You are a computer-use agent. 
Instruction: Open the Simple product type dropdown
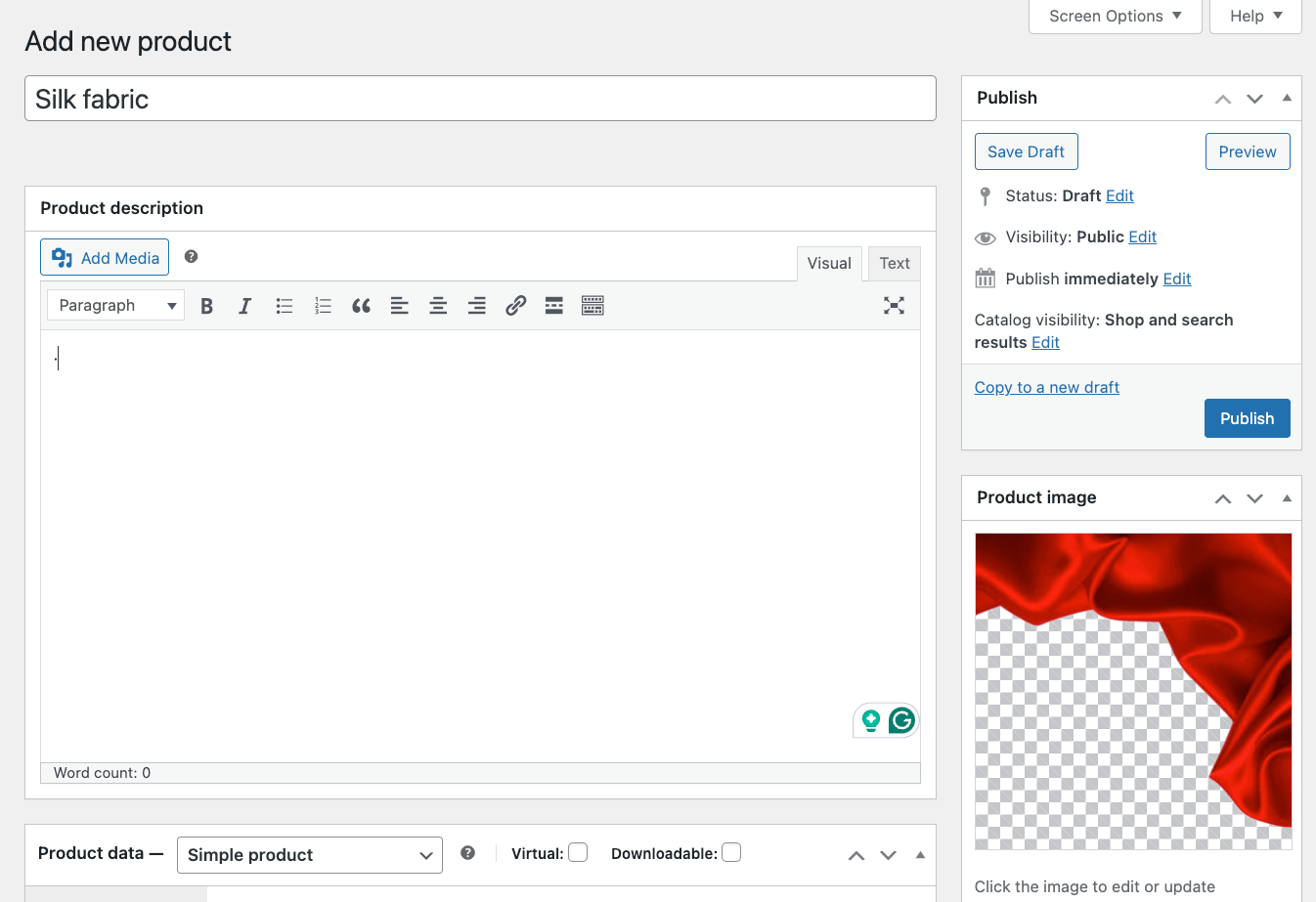(310, 855)
